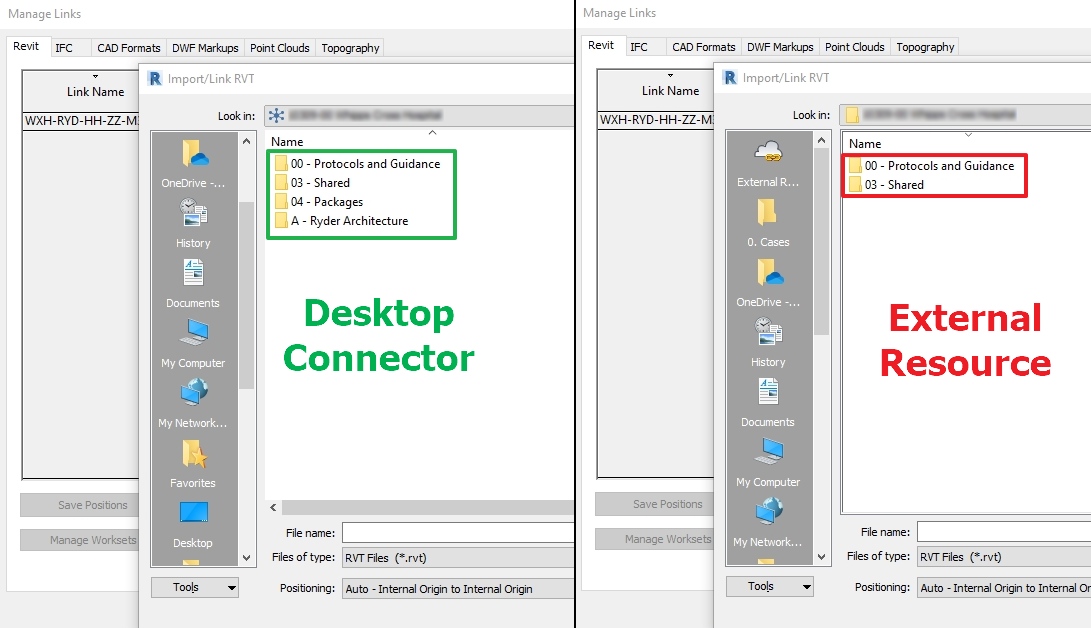Open History in right dialog's places sidebar
The image size is (1091, 628).
click(x=768, y=343)
